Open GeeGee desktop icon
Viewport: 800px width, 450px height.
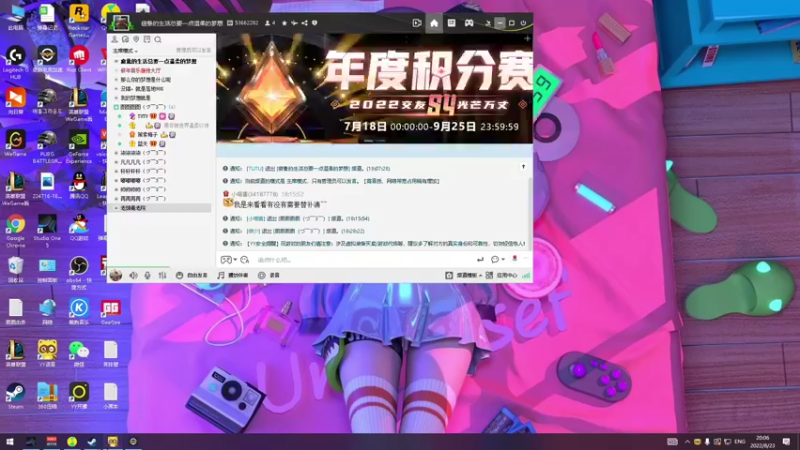[x=110, y=312]
